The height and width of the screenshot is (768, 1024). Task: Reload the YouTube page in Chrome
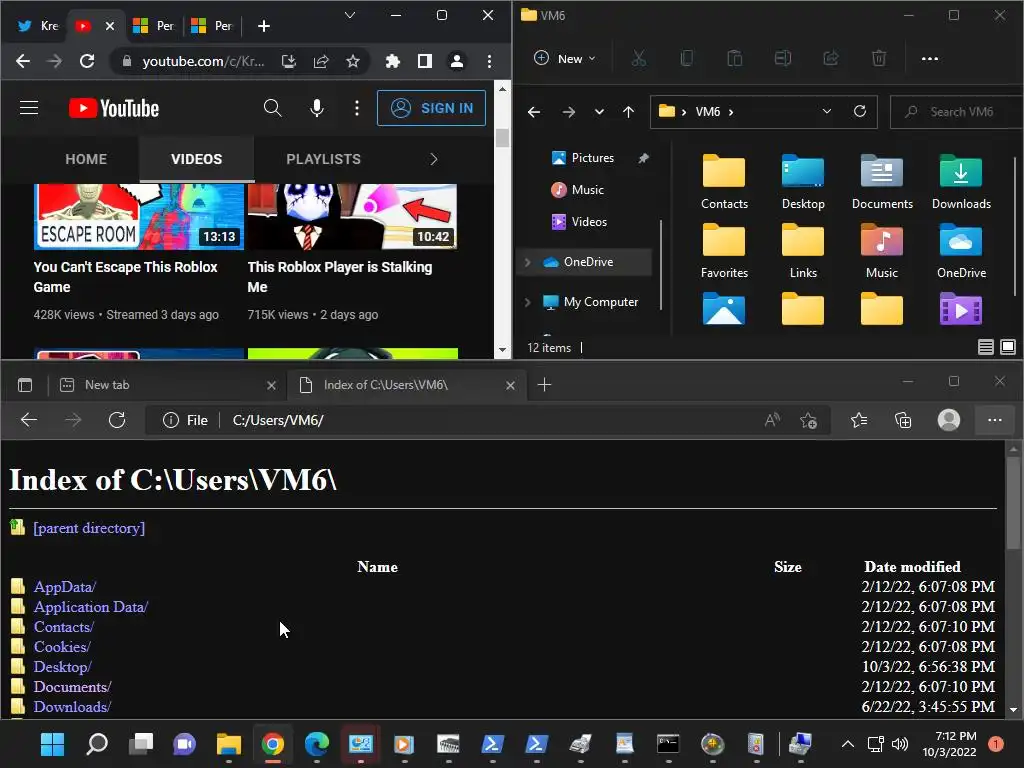tap(87, 61)
